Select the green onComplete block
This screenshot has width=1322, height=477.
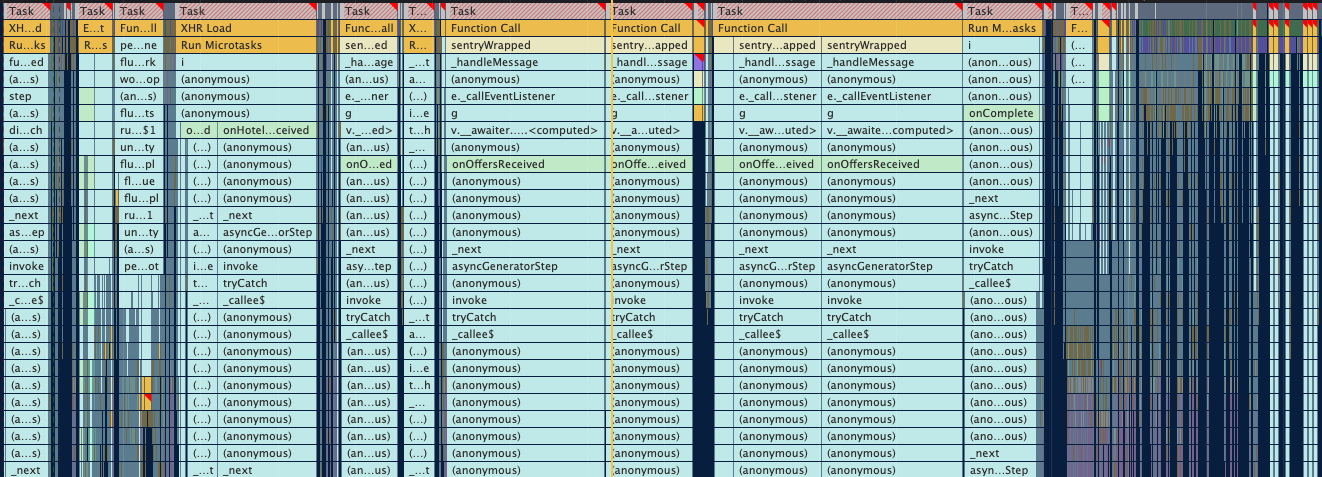point(1002,113)
